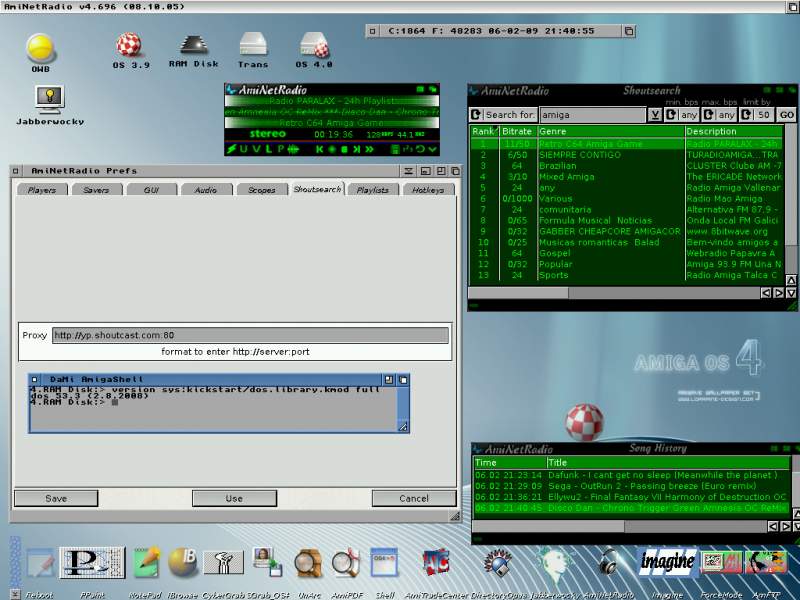Click the lightning bolt icon in the player
The width and height of the screenshot is (800, 600).
[x=231, y=149]
